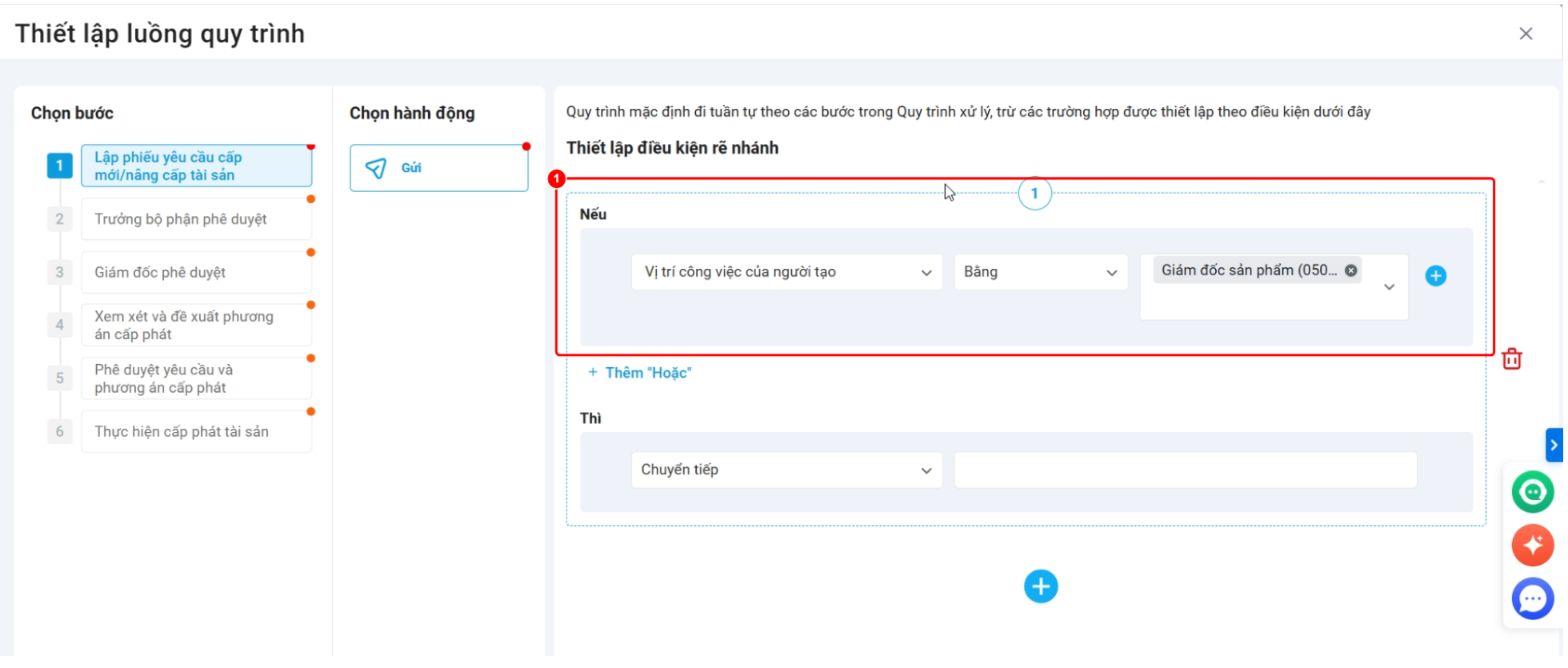The height and width of the screenshot is (668, 1568).
Task: Select step Thực hiện cấp phát tài sản
Action: click(196, 432)
